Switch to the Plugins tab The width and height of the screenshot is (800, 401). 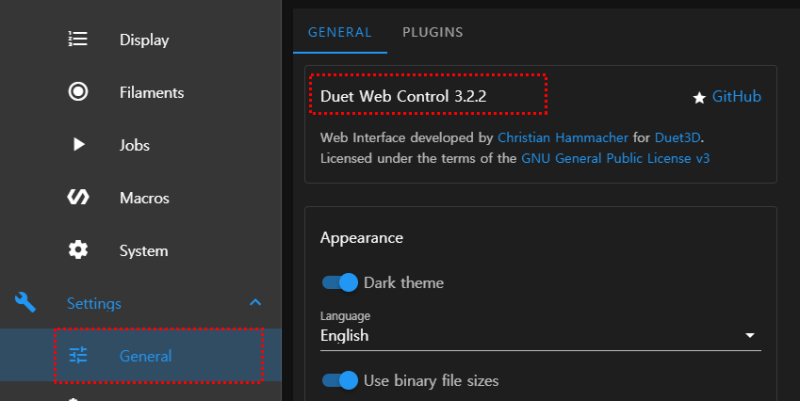pyautogui.click(x=432, y=32)
